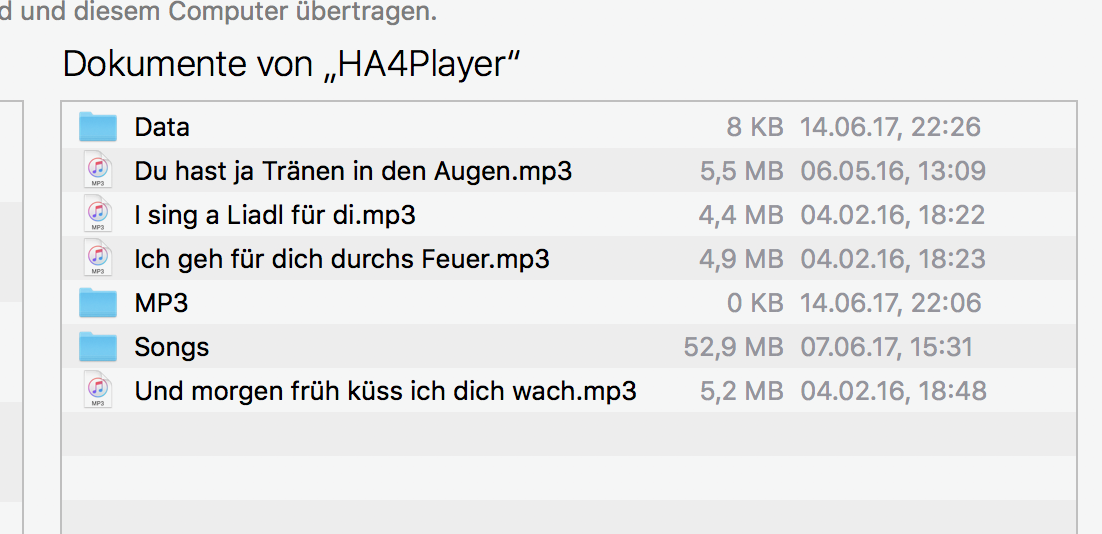Select the Songs folder name
The image size is (1102, 534).
tap(172, 347)
